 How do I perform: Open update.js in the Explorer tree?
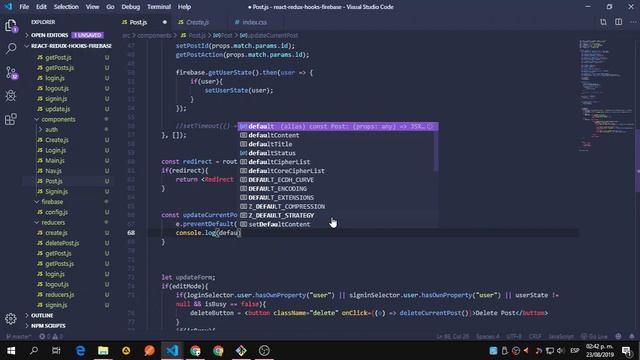(58, 109)
